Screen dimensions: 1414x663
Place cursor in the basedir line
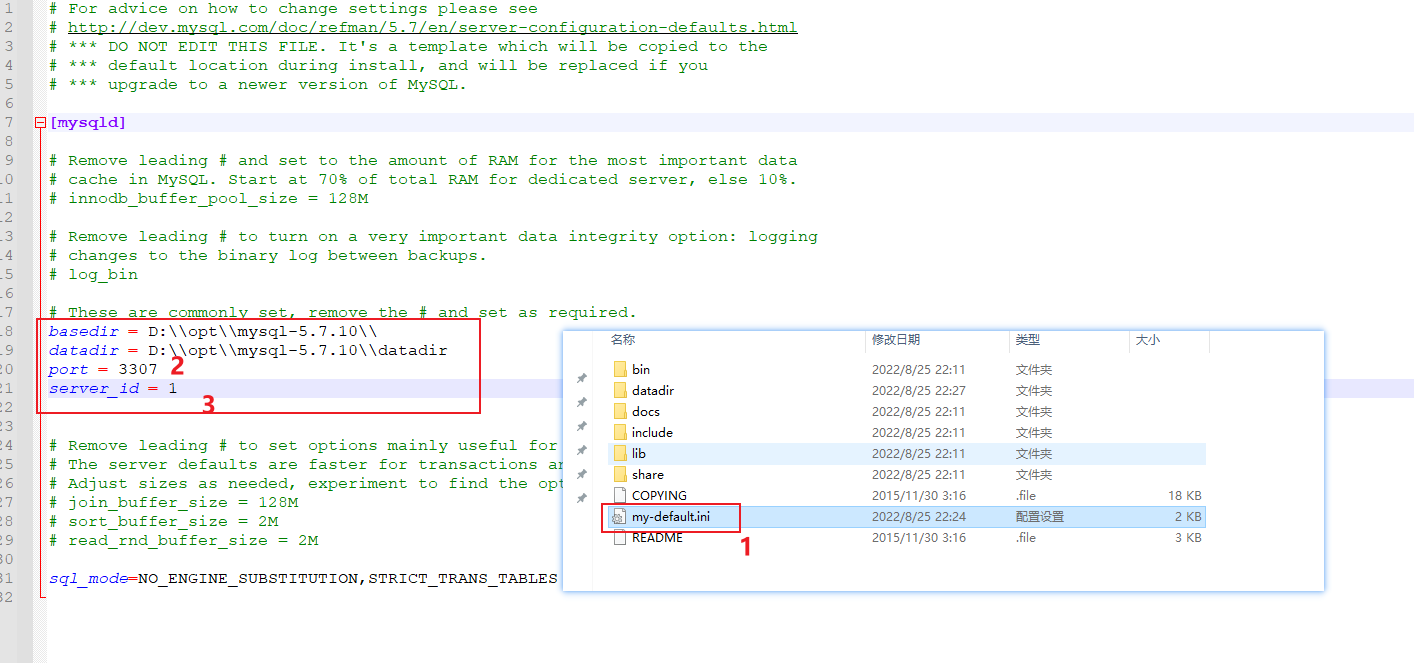point(213,332)
